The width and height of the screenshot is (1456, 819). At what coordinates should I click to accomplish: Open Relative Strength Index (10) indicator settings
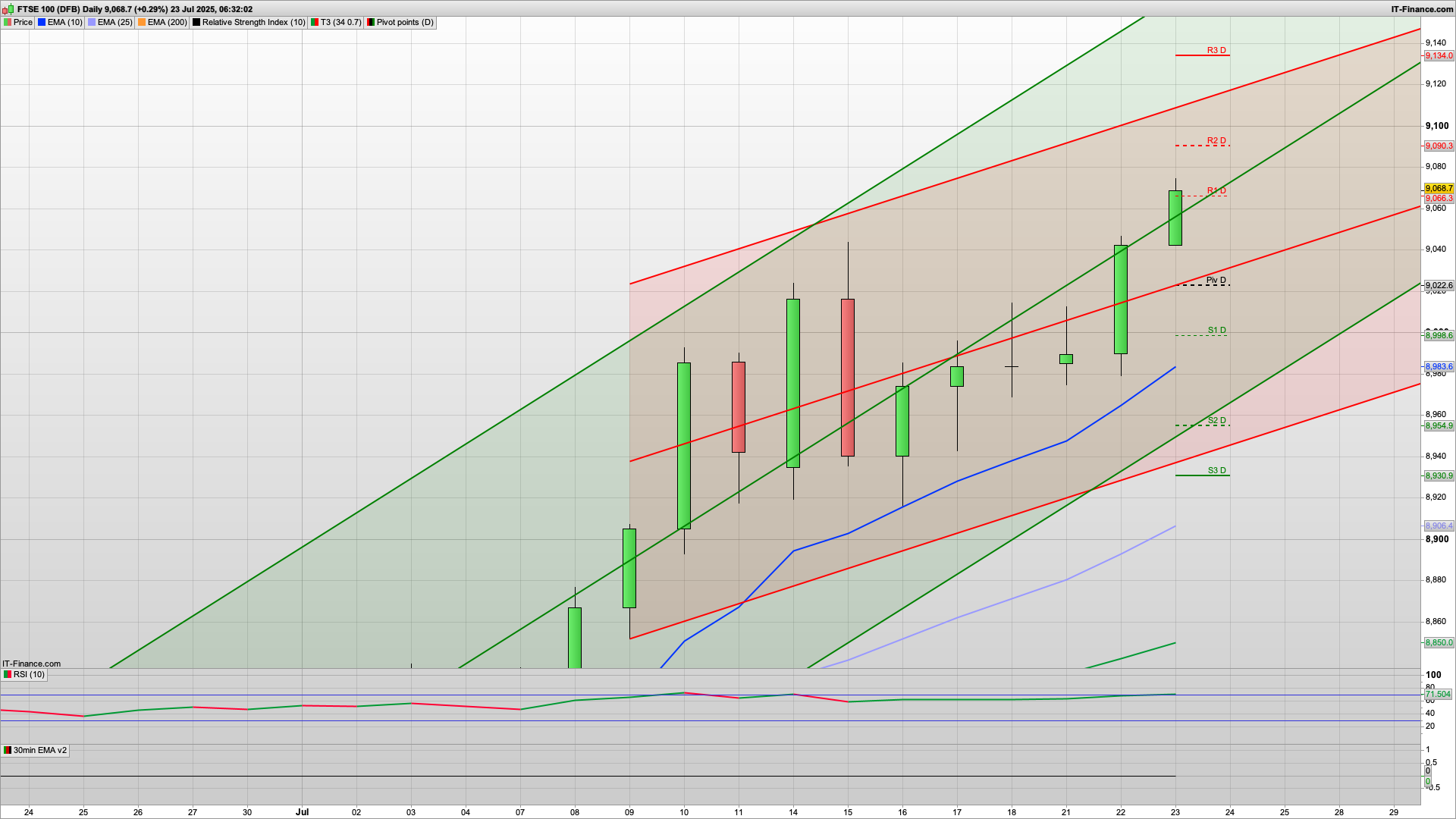[x=249, y=22]
